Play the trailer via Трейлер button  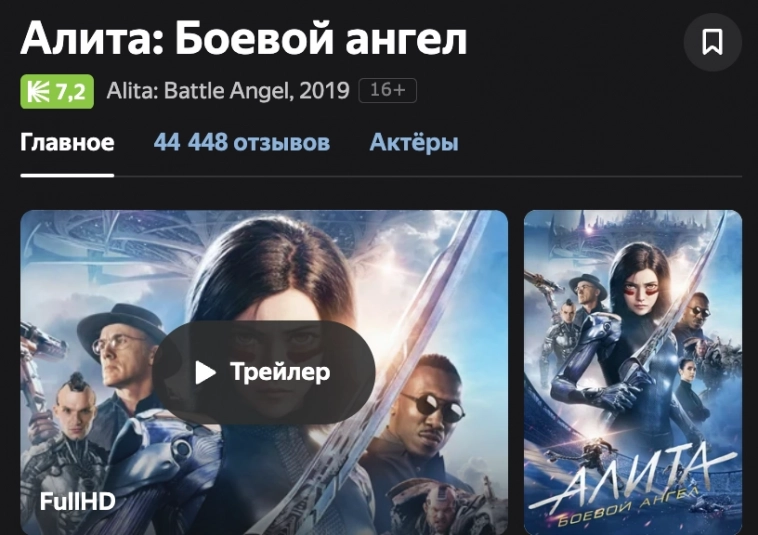click(x=264, y=372)
